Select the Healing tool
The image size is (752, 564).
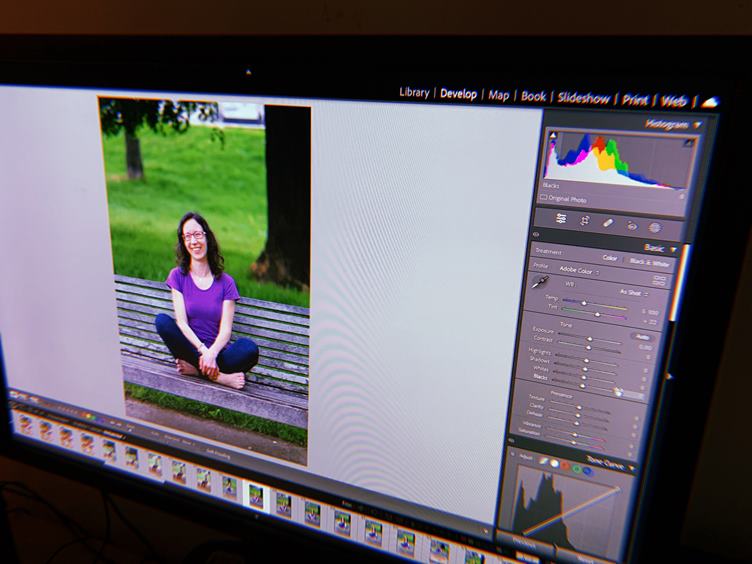pos(608,223)
